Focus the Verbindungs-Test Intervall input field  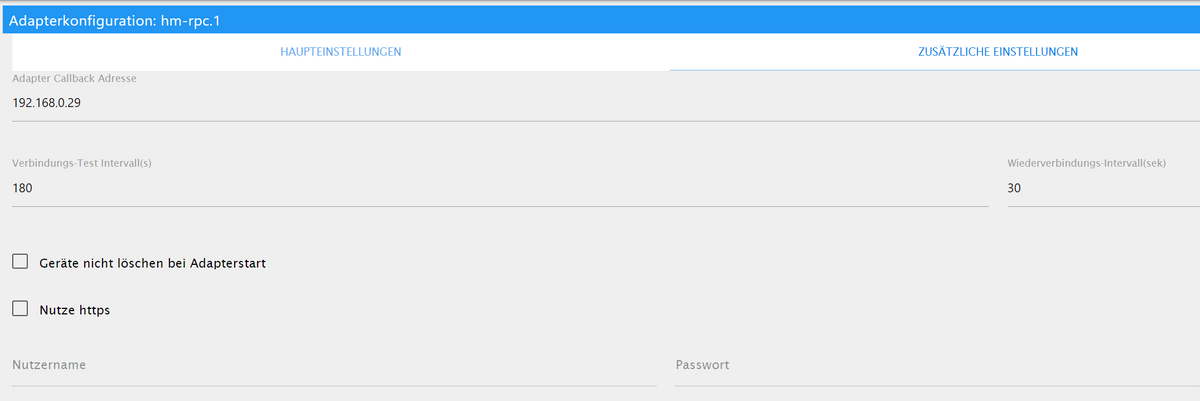[500, 188]
